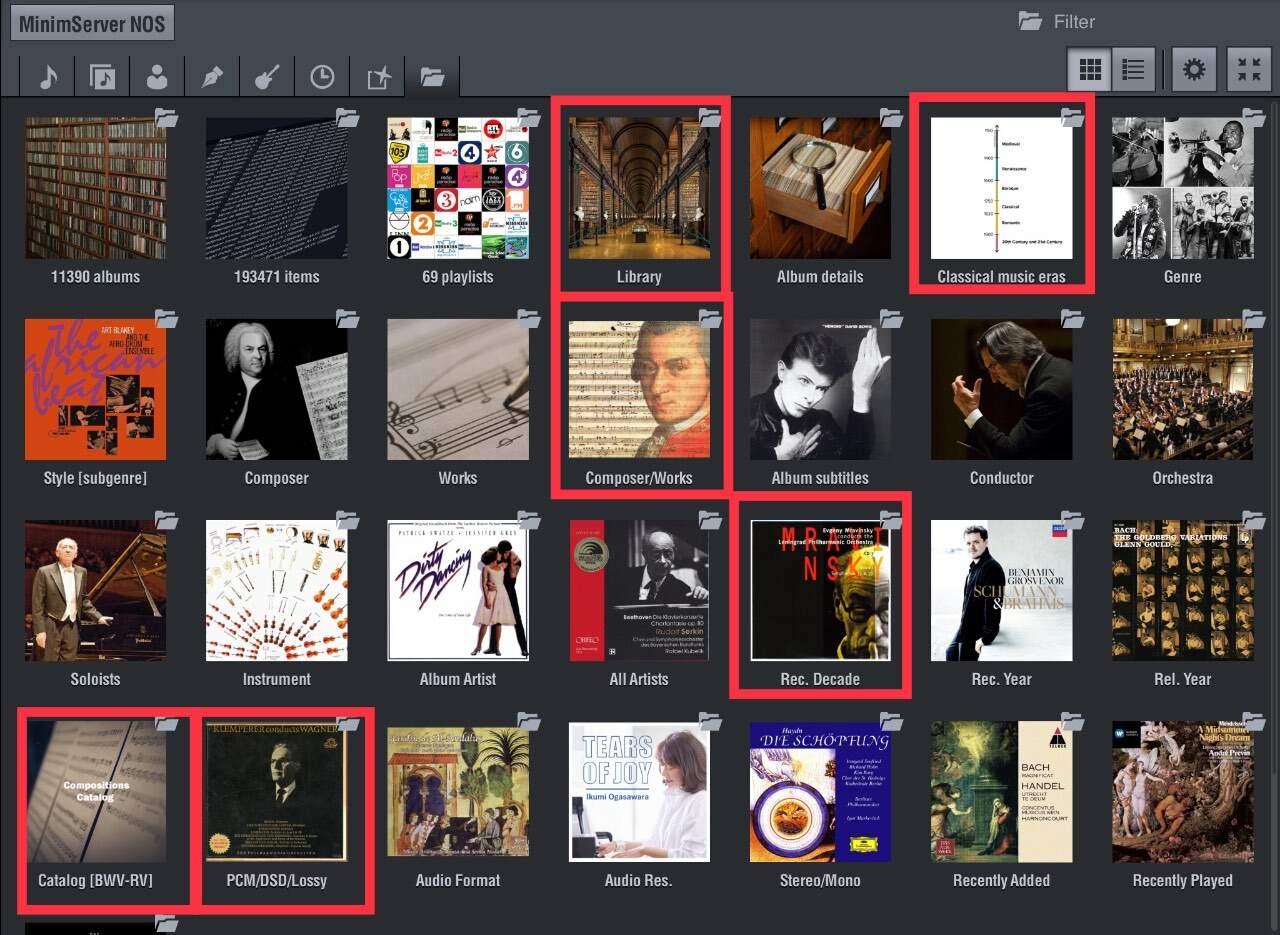This screenshot has width=1280, height=935.
Task: Open the person artist tab icon
Action: pyautogui.click(x=157, y=76)
